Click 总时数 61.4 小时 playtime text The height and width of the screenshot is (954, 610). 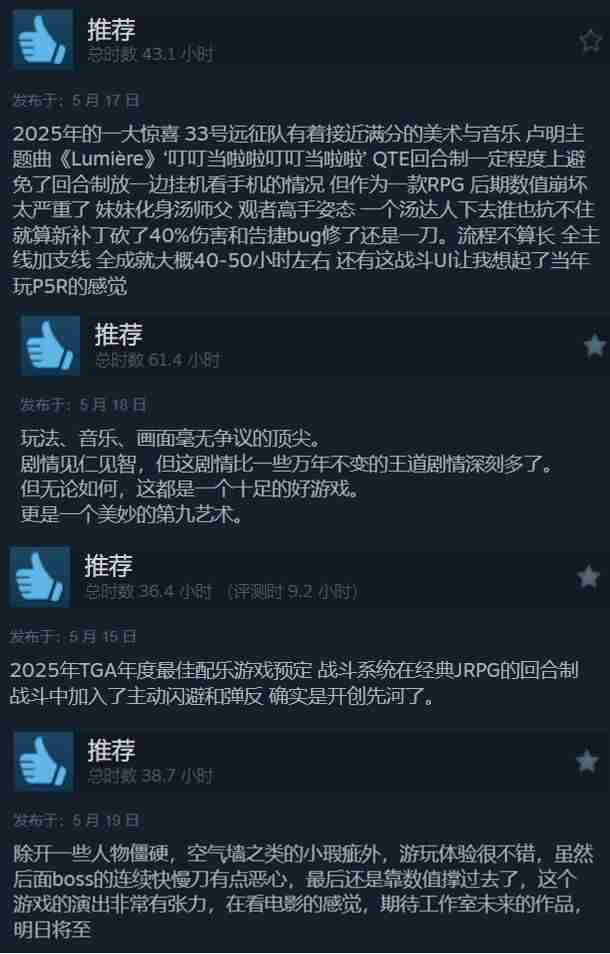(158, 360)
